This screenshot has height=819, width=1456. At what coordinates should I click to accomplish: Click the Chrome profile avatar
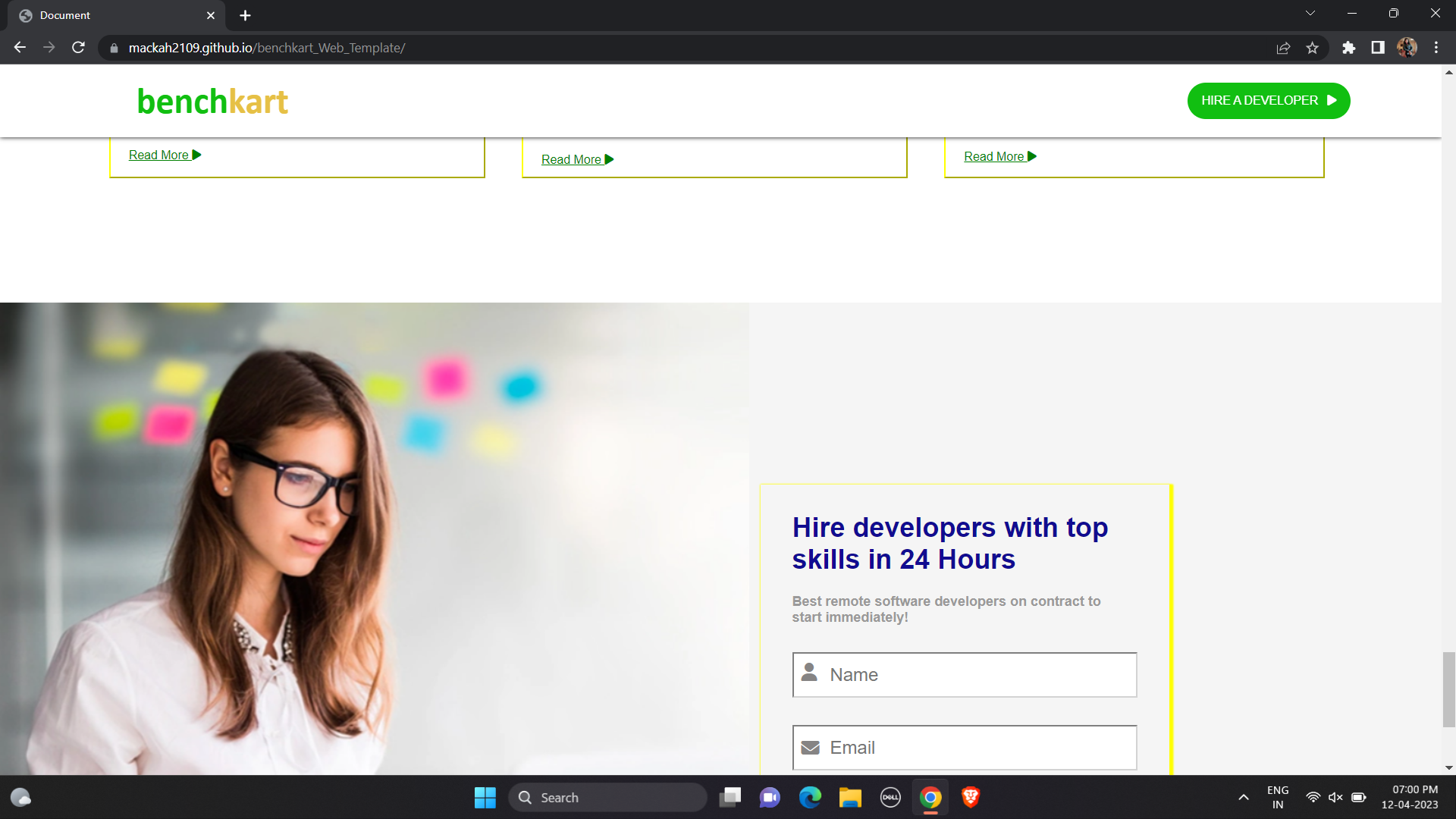click(x=1407, y=47)
